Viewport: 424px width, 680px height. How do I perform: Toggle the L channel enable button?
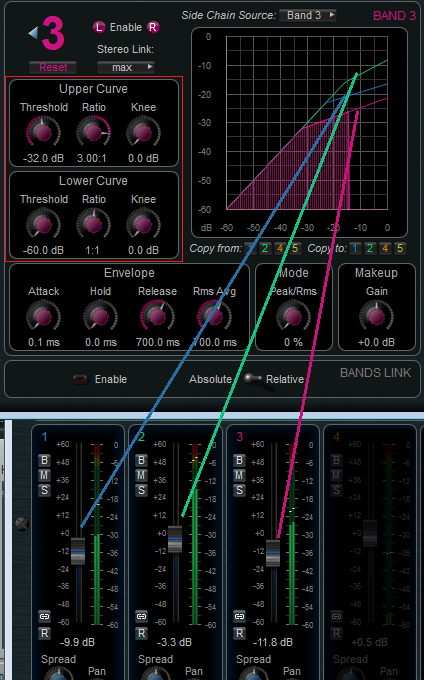point(99,27)
